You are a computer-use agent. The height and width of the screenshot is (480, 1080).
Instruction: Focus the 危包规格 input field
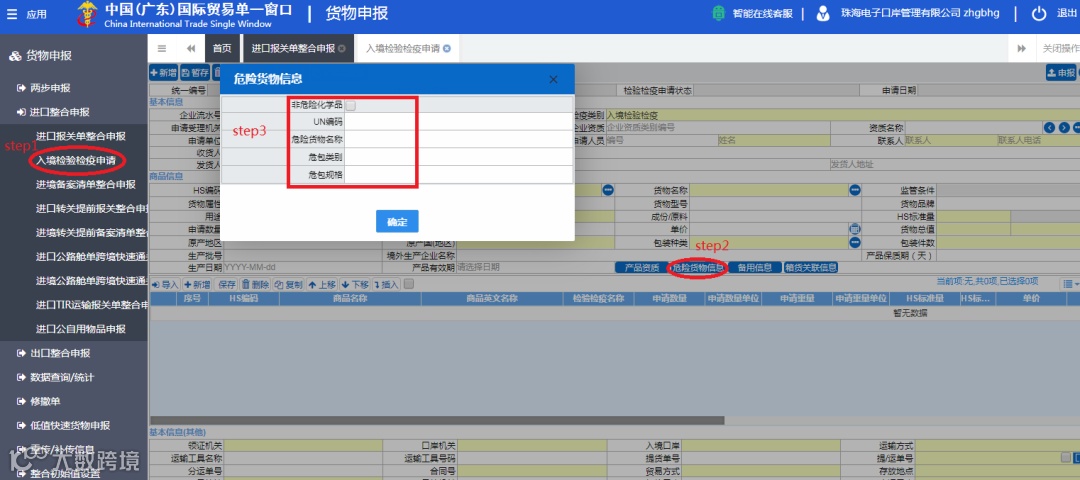click(x=459, y=175)
